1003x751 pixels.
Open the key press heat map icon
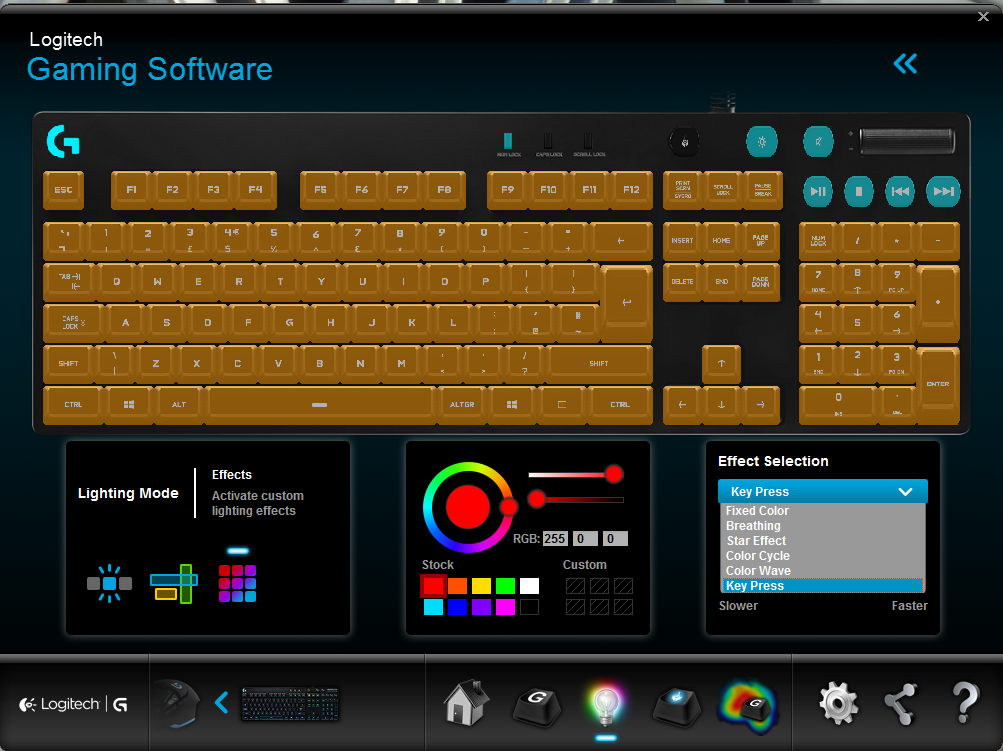coord(748,705)
